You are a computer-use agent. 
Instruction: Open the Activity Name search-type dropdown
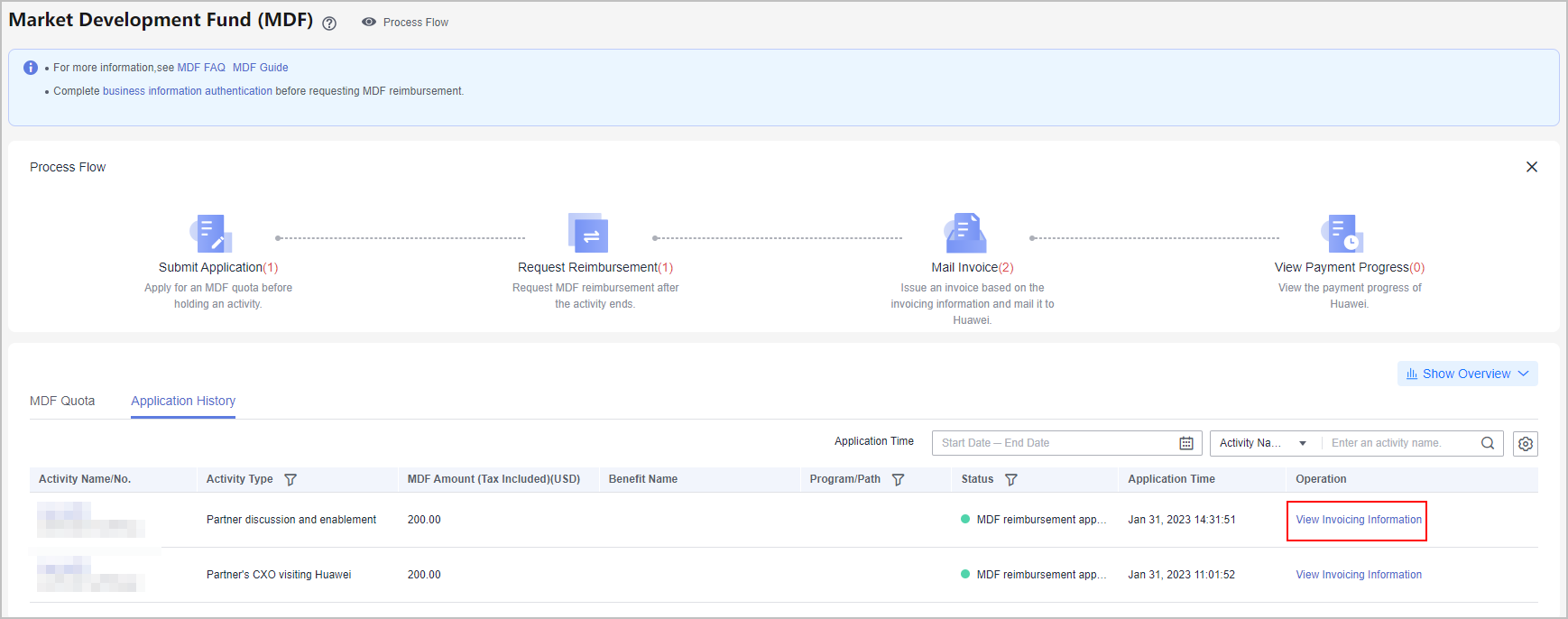[x=1263, y=443]
